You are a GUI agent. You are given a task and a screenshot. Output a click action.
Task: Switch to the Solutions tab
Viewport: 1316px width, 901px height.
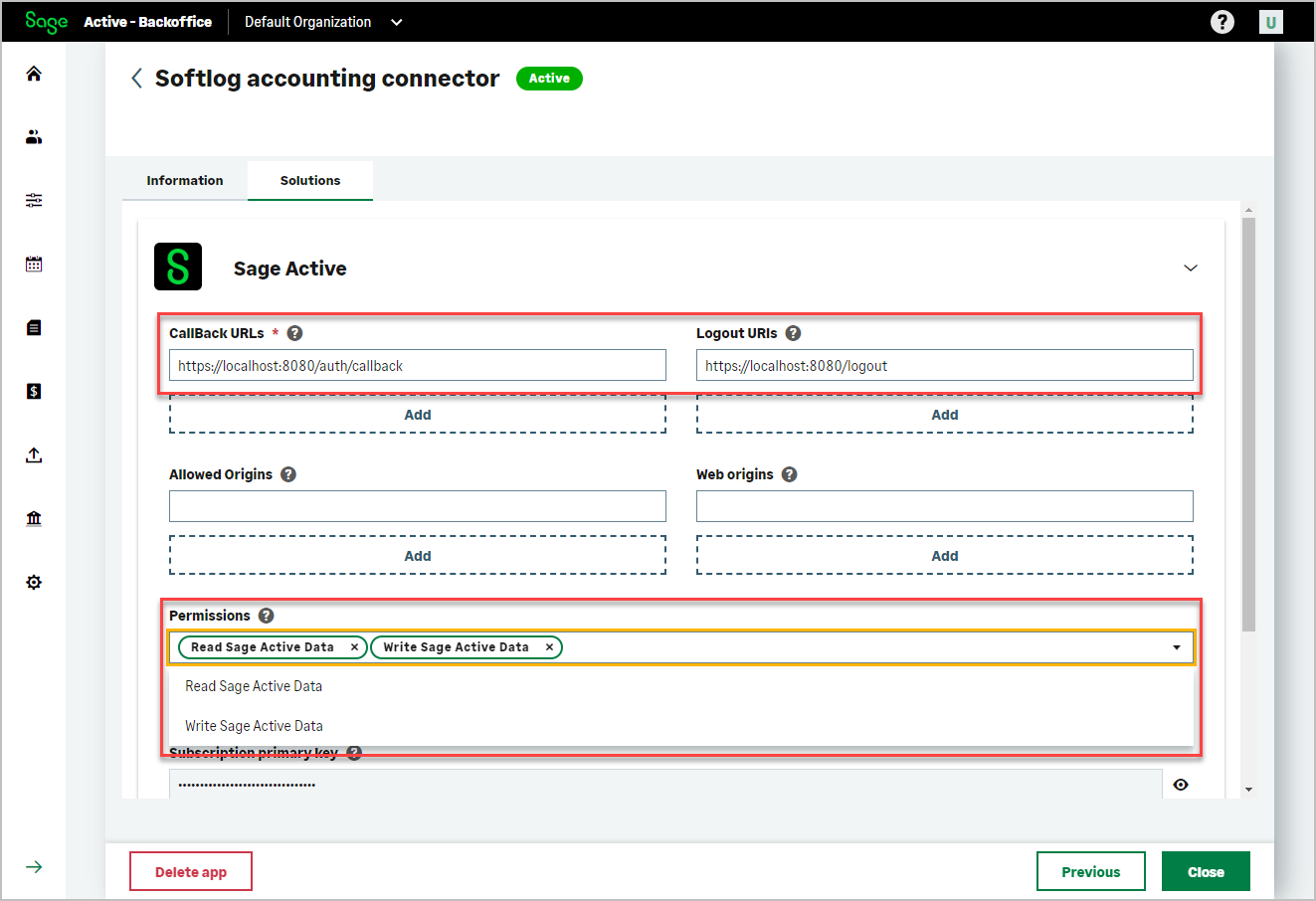[310, 181]
